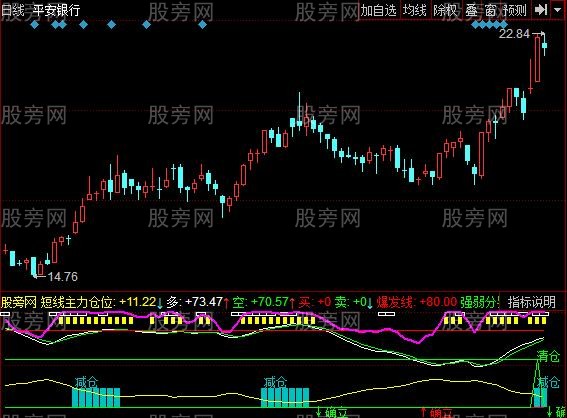The image size is (567, 418).
Task: Jump to latest data with arrow-to-end icon
Action: pyautogui.click(x=541, y=10)
